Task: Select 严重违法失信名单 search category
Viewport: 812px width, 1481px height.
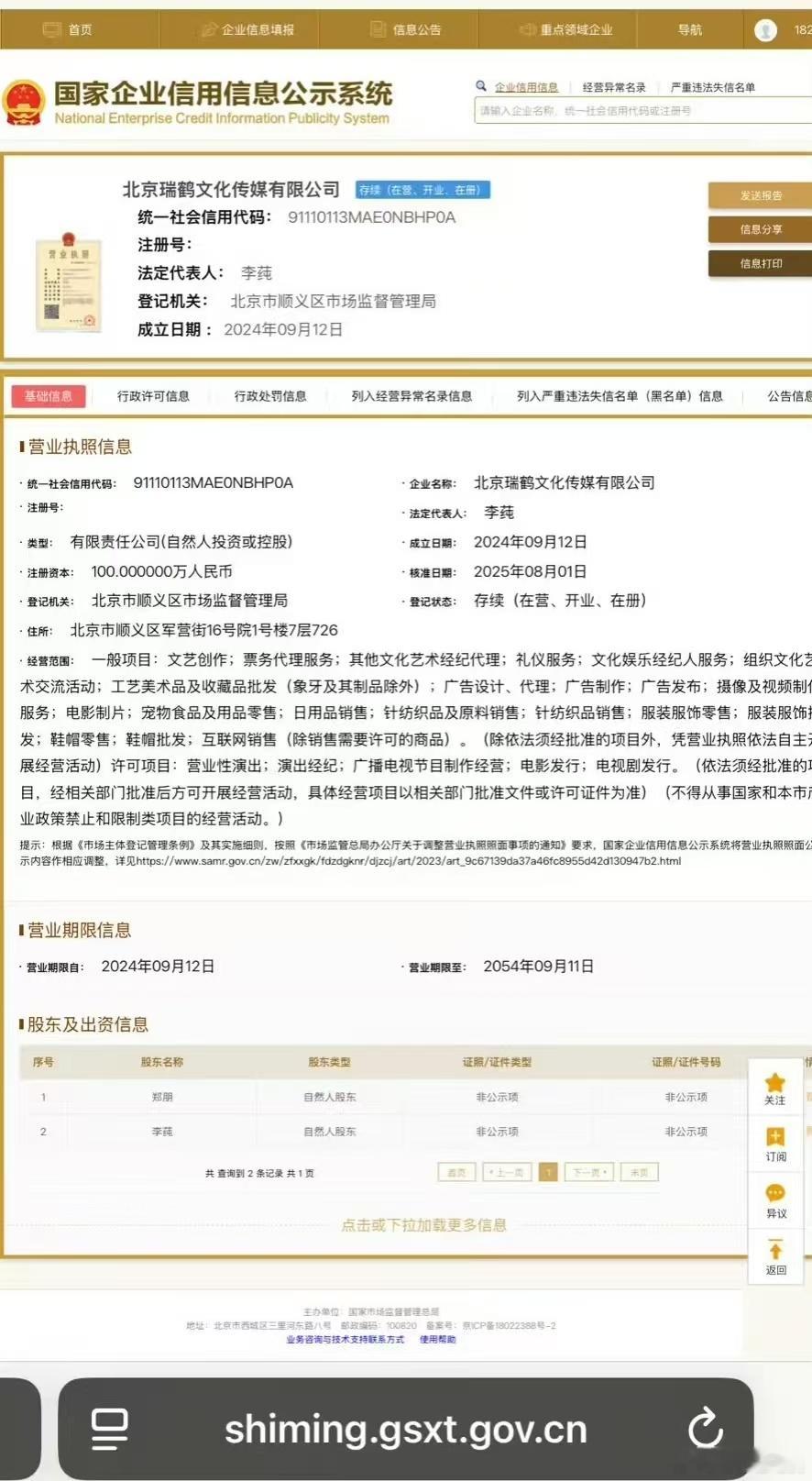Action: point(713,87)
